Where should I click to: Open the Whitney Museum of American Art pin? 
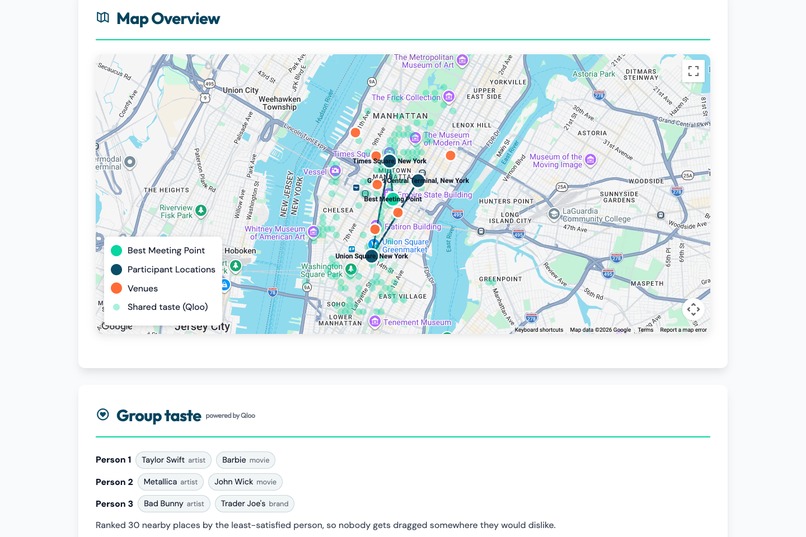click(313, 232)
